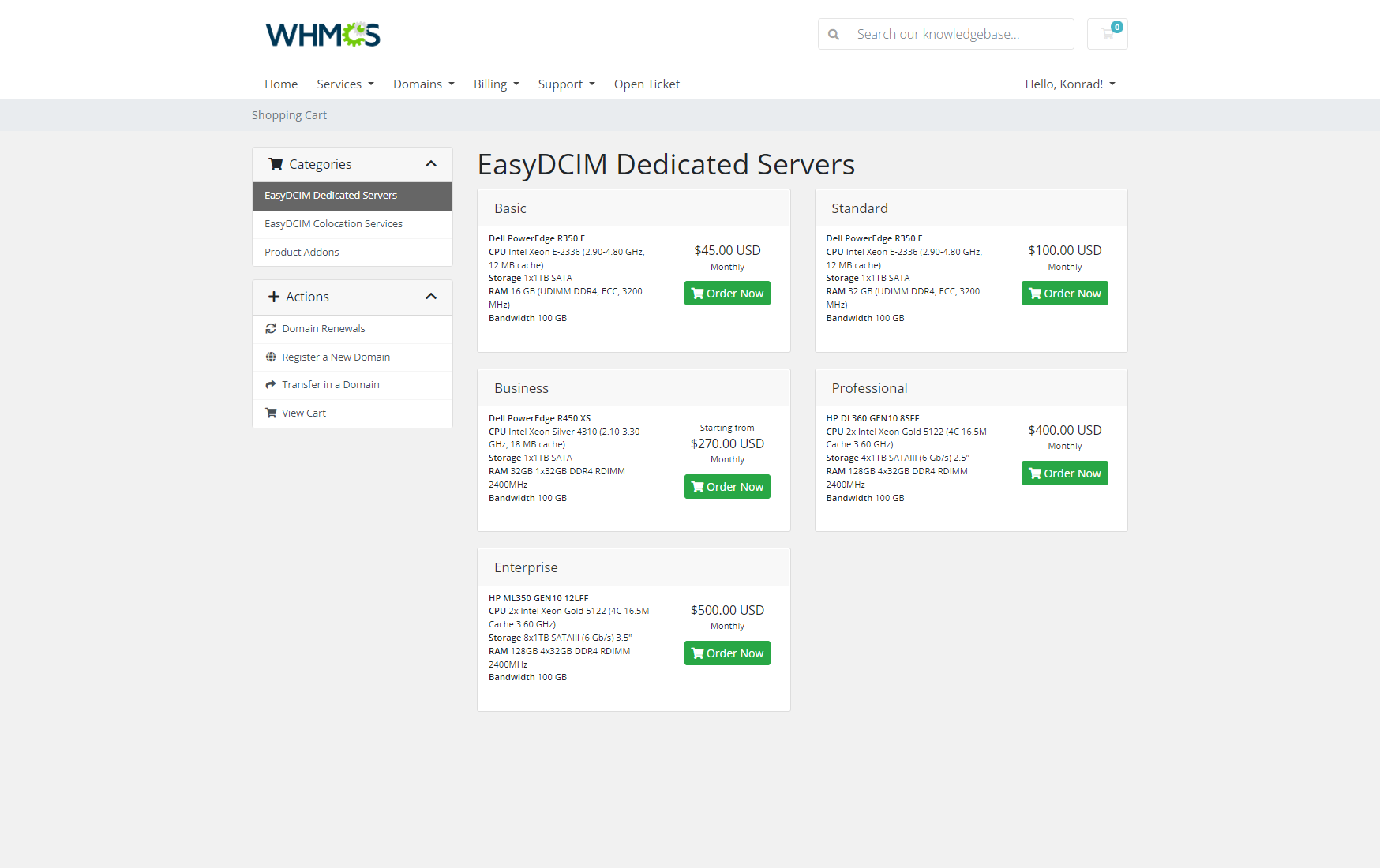The image size is (1380, 868).
Task: Click the Actions plus icon
Action: tap(274, 297)
